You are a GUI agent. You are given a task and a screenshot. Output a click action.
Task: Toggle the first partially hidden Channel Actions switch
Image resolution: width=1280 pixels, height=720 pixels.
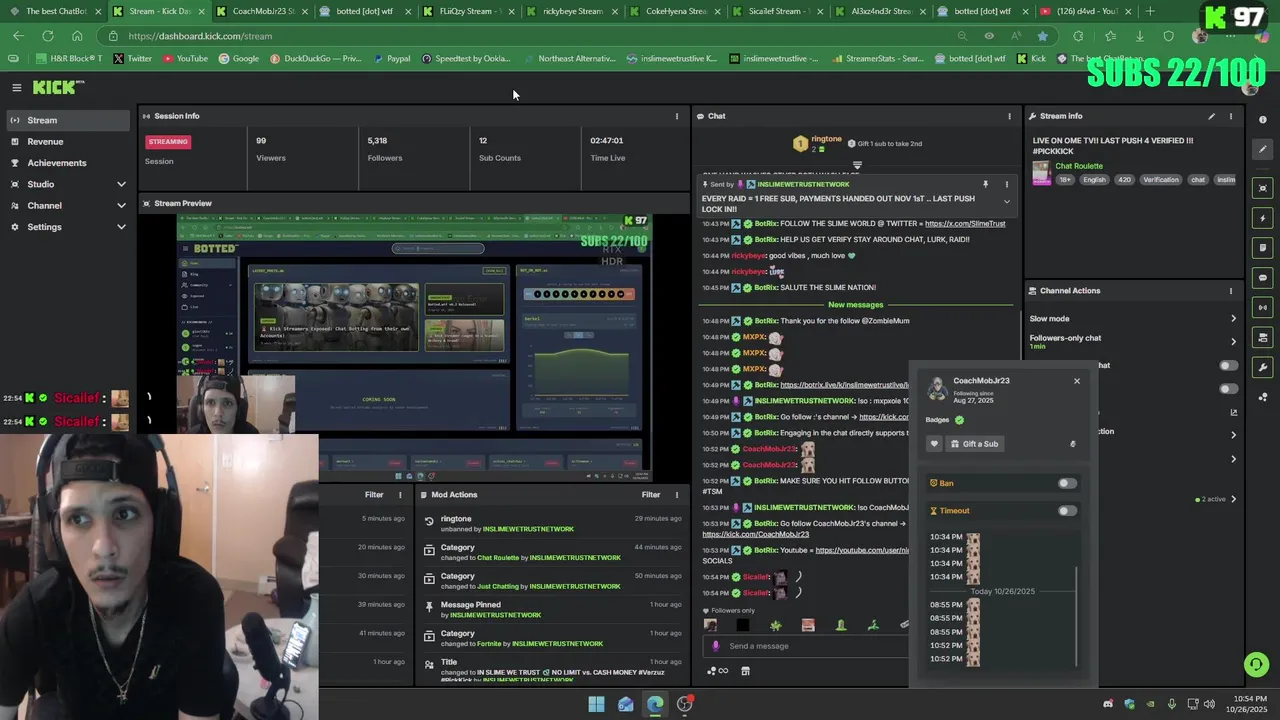click(x=1228, y=366)
